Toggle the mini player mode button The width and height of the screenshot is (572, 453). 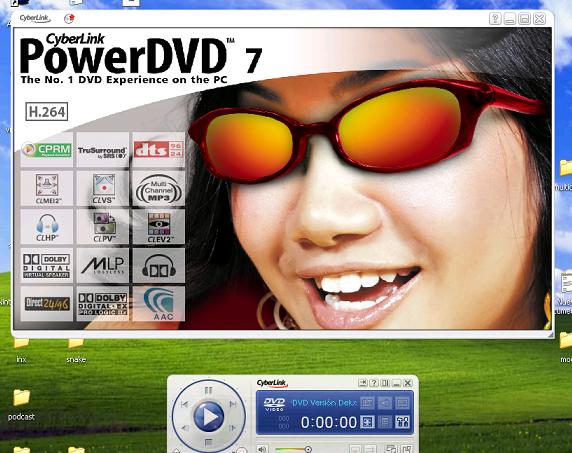(x=363, y=383)
